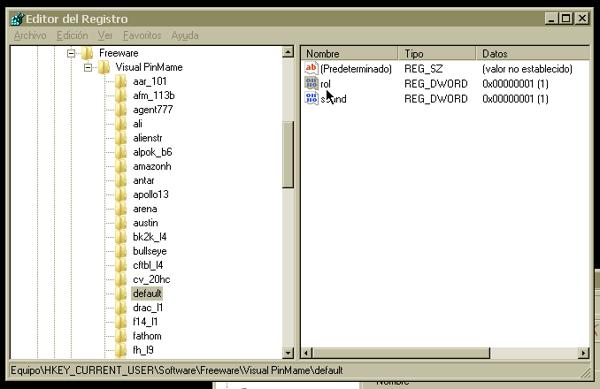Click the arena folder icon

pos(121,209)
